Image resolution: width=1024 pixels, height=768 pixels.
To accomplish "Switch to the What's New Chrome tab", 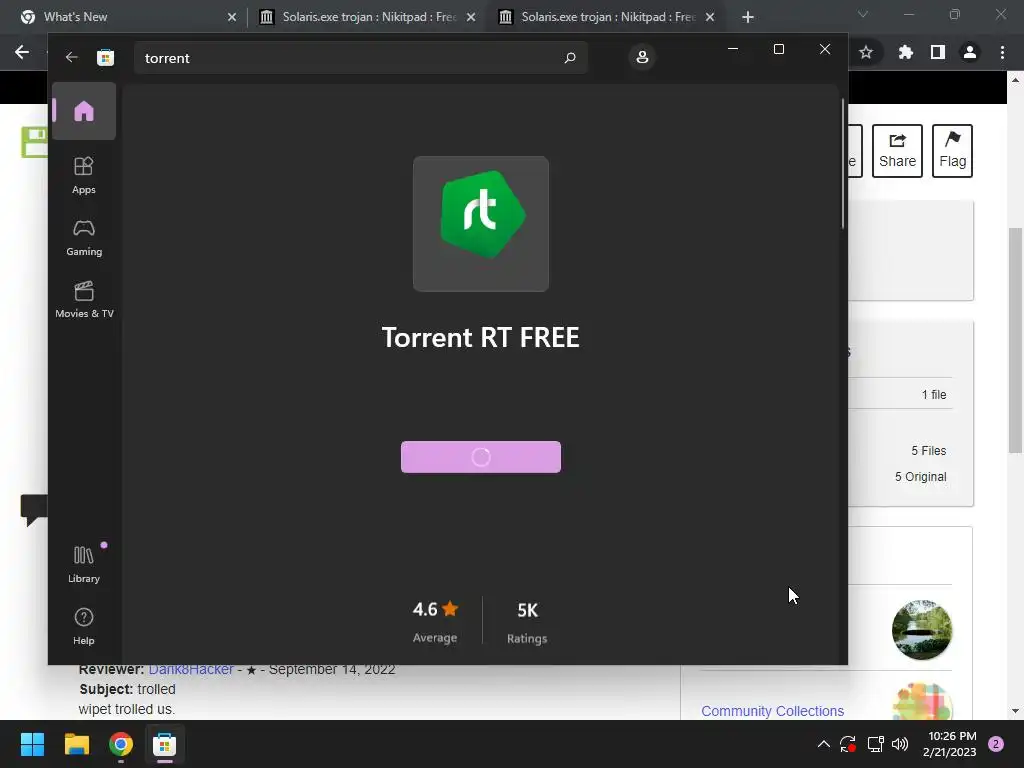I will tap(128, 17).
